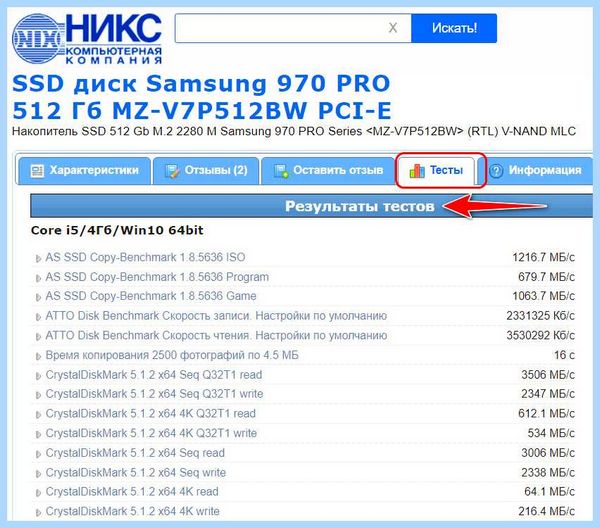Click the Информация question mark icon
The image size is (600, 528).
pyautogui.click(x=496, y=171)
